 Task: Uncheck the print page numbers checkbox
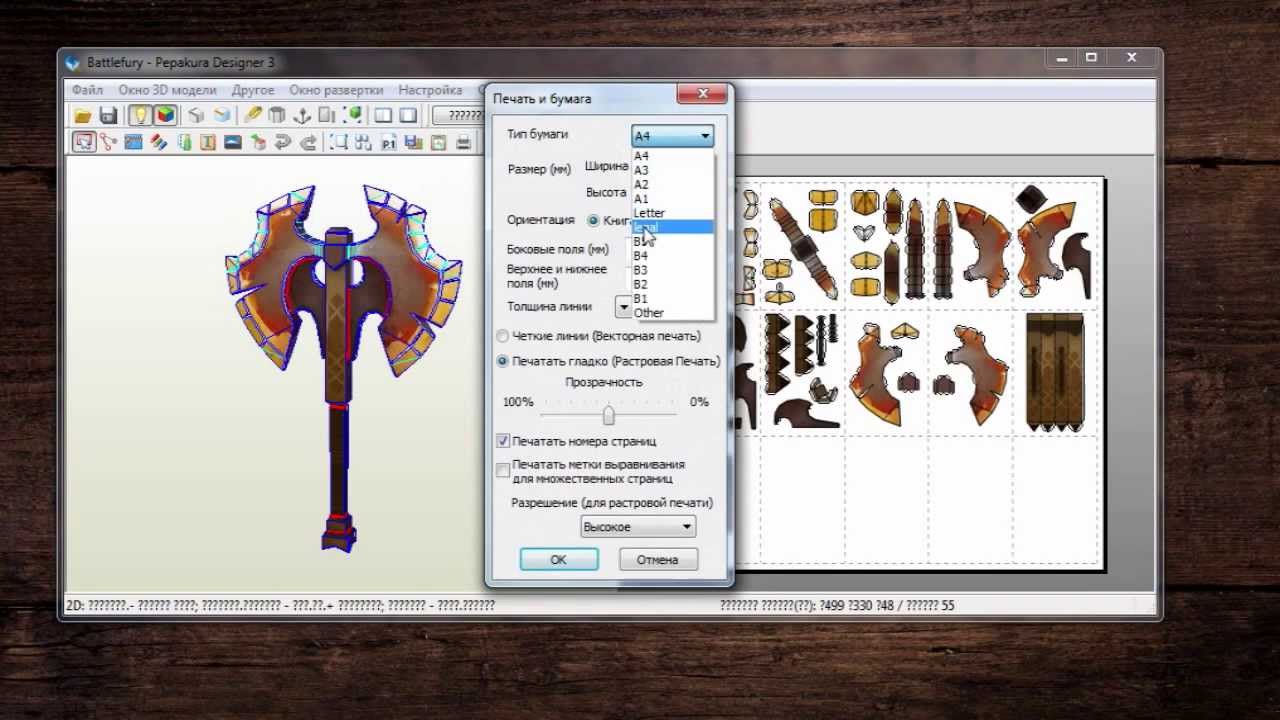coord(503,441)
